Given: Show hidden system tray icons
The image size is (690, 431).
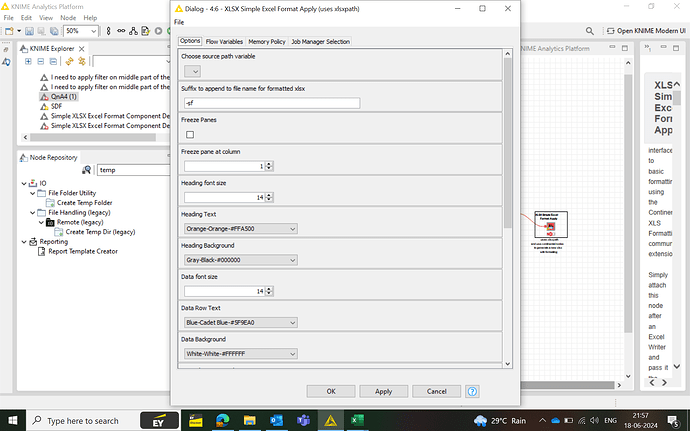Looking at the screenshot, I should [543, 421].
